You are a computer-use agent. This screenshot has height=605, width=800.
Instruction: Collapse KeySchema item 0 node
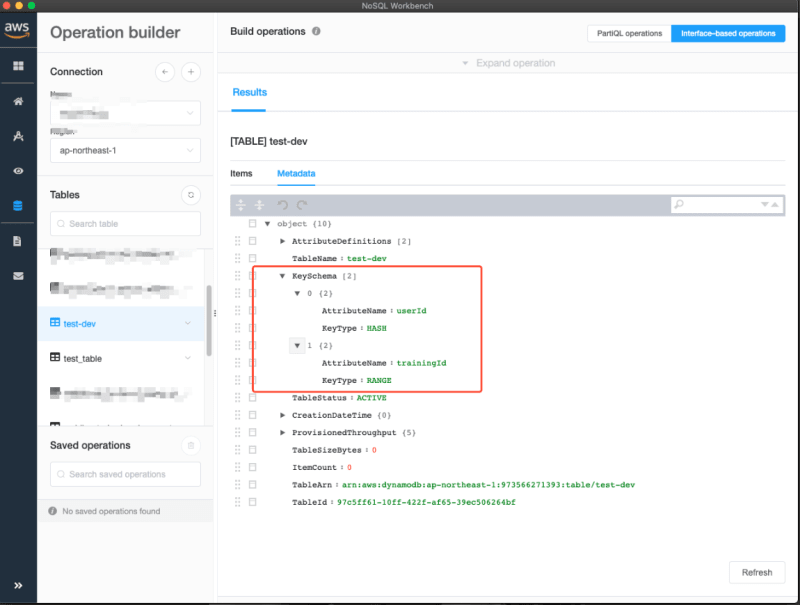click(x=297, y=293)
